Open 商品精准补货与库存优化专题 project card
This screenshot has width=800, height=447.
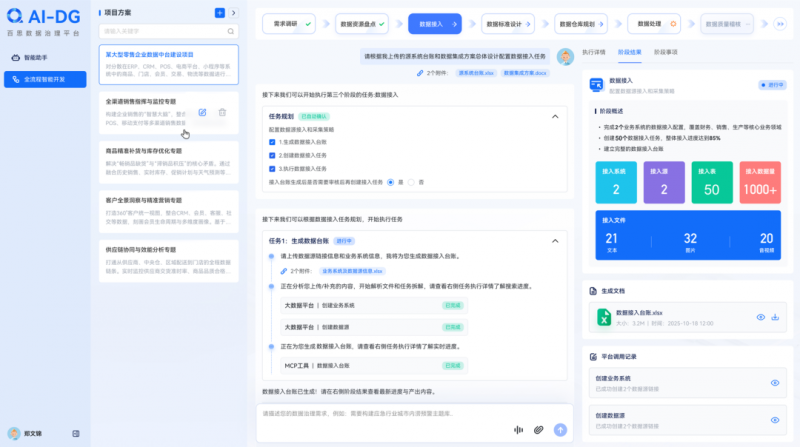pos(168,162)
